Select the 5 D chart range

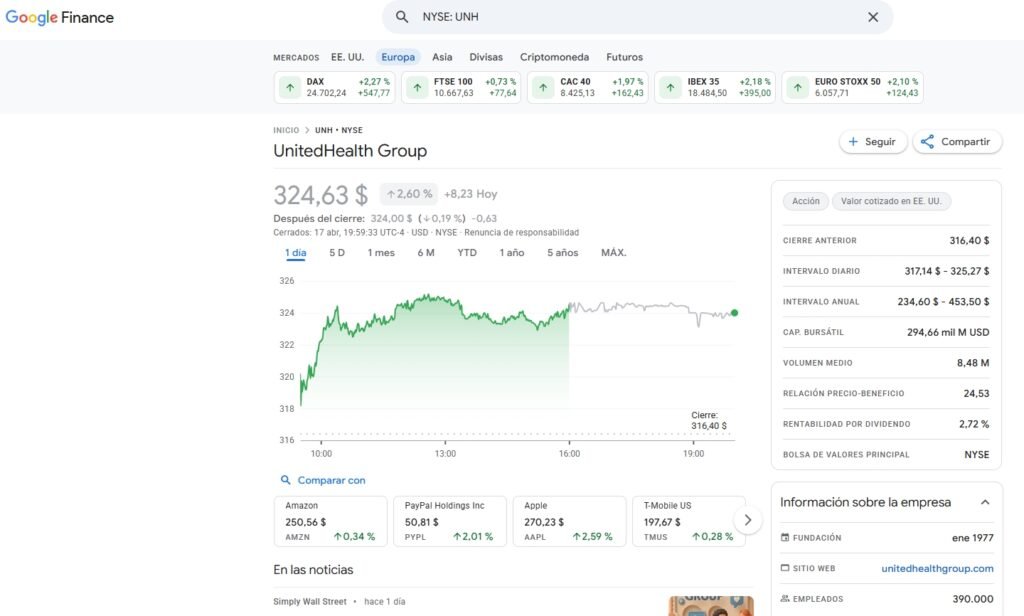coord(337,253)
